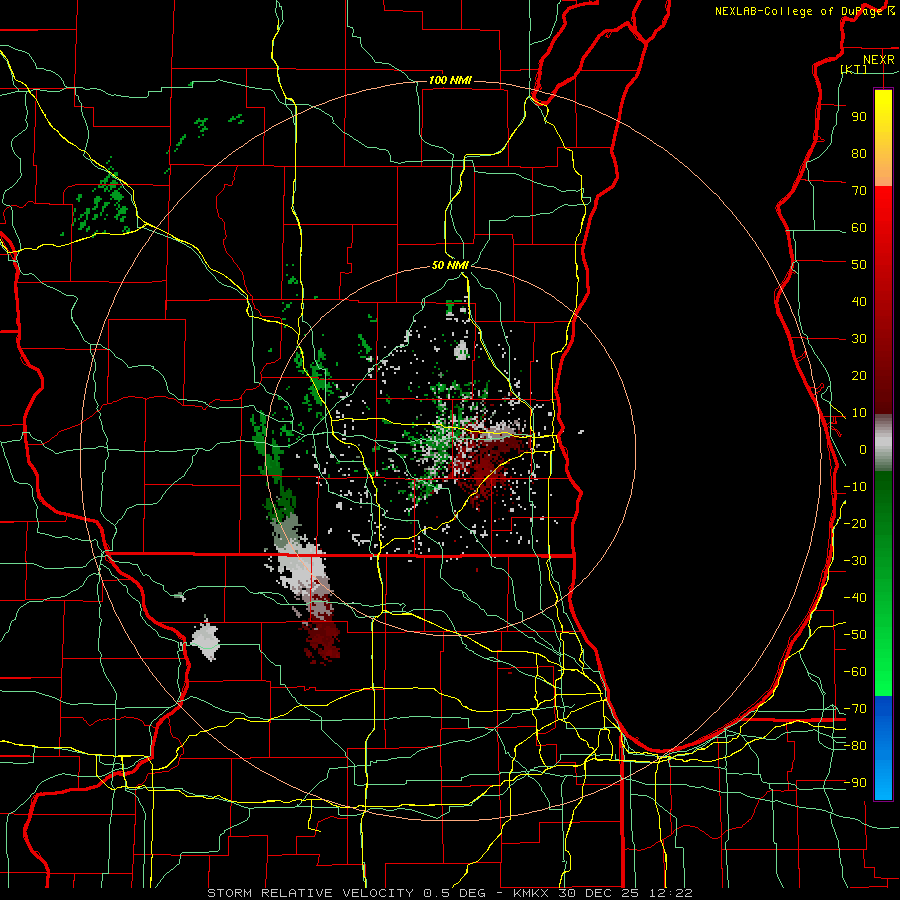Click the 20 value on the velocity scale

click(859, 376)
